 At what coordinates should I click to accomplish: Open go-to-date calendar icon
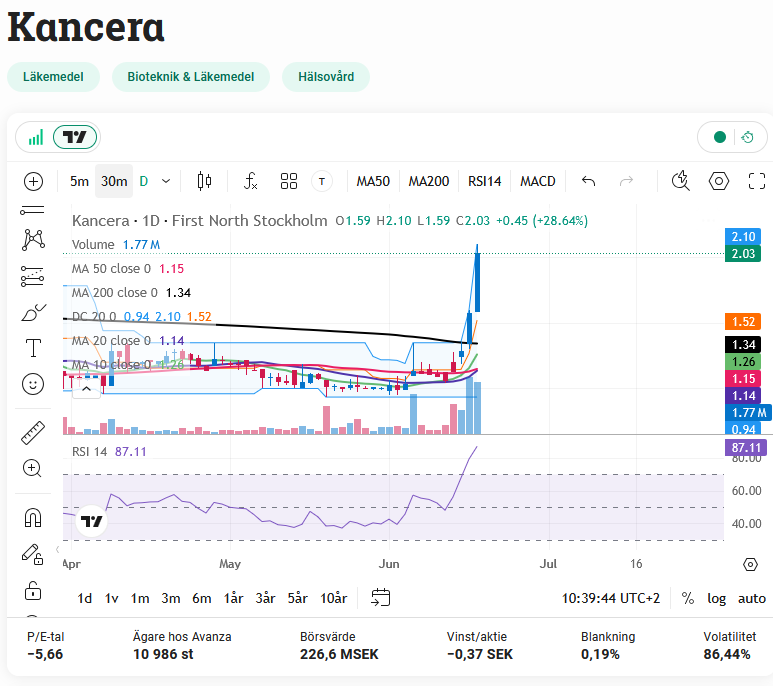[x=381, y=598]
